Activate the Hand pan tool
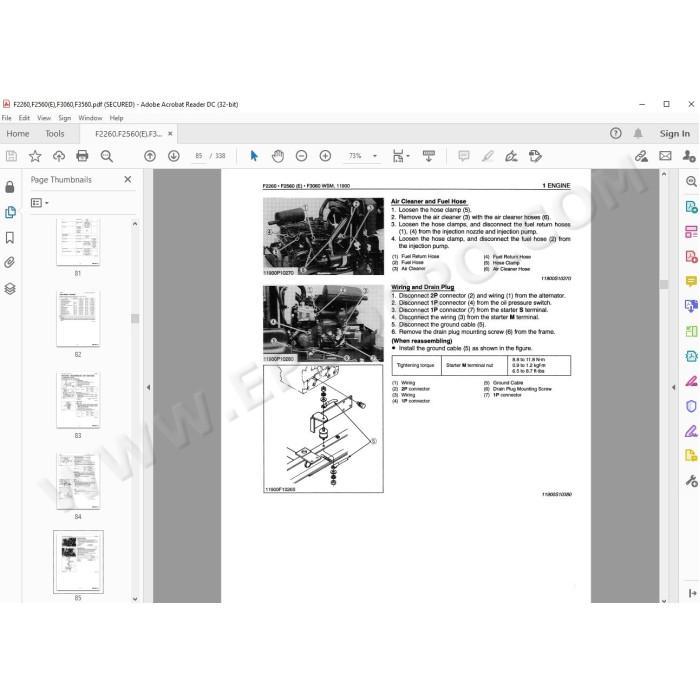Viewport: 700px width, 700px height. (x=278, y=156)
